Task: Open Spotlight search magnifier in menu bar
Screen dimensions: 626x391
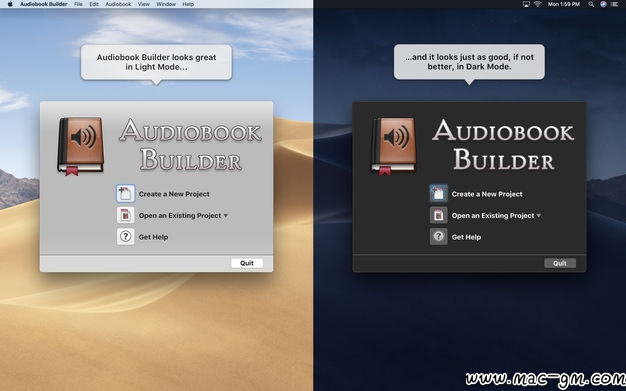Action: [x=590, y=4]
